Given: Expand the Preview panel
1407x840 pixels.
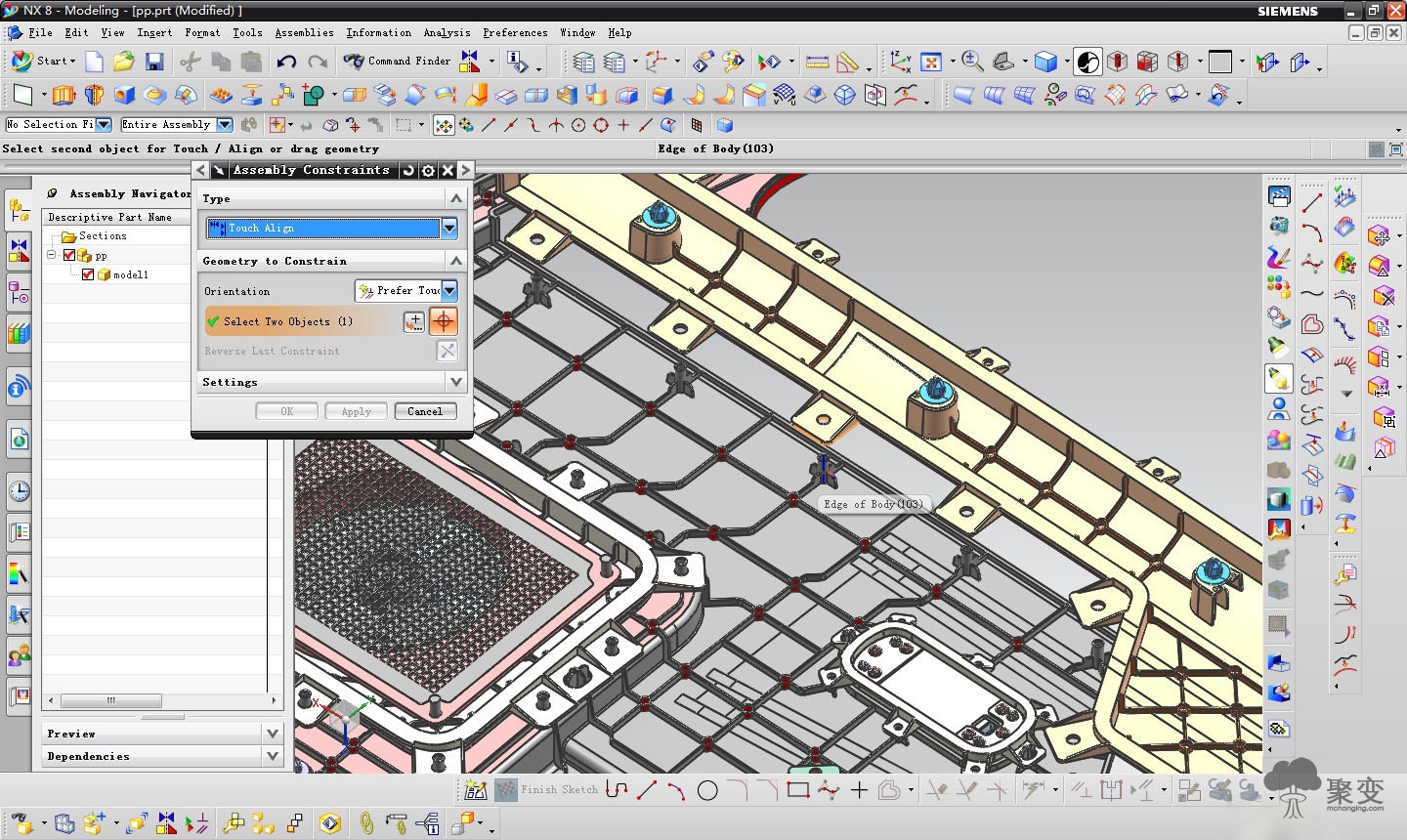Looking at the screenshot, I should point(273,733).
